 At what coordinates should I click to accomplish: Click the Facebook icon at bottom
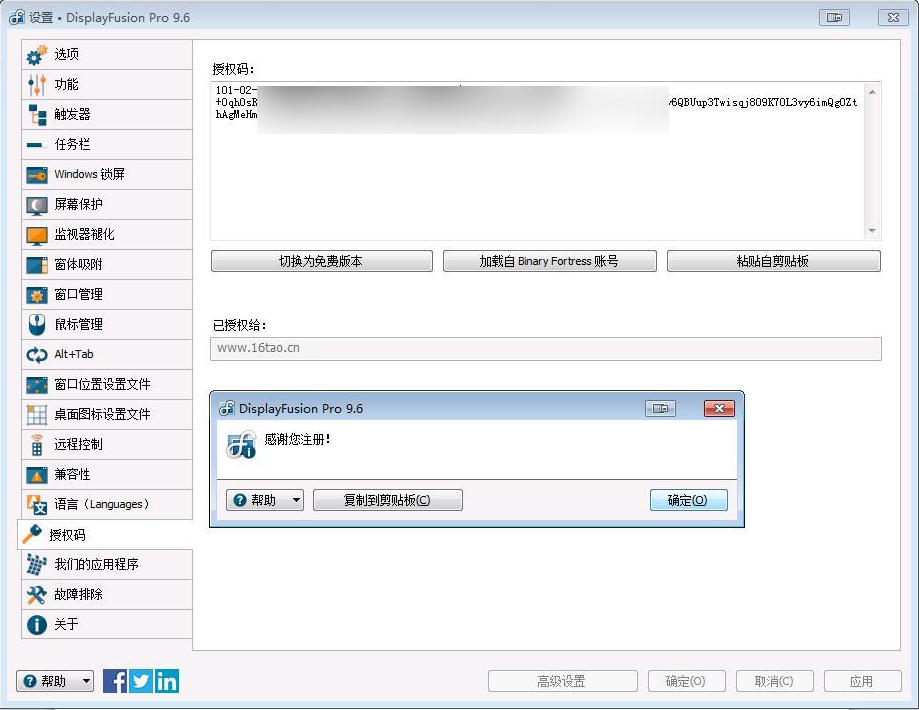pos(115,681)
